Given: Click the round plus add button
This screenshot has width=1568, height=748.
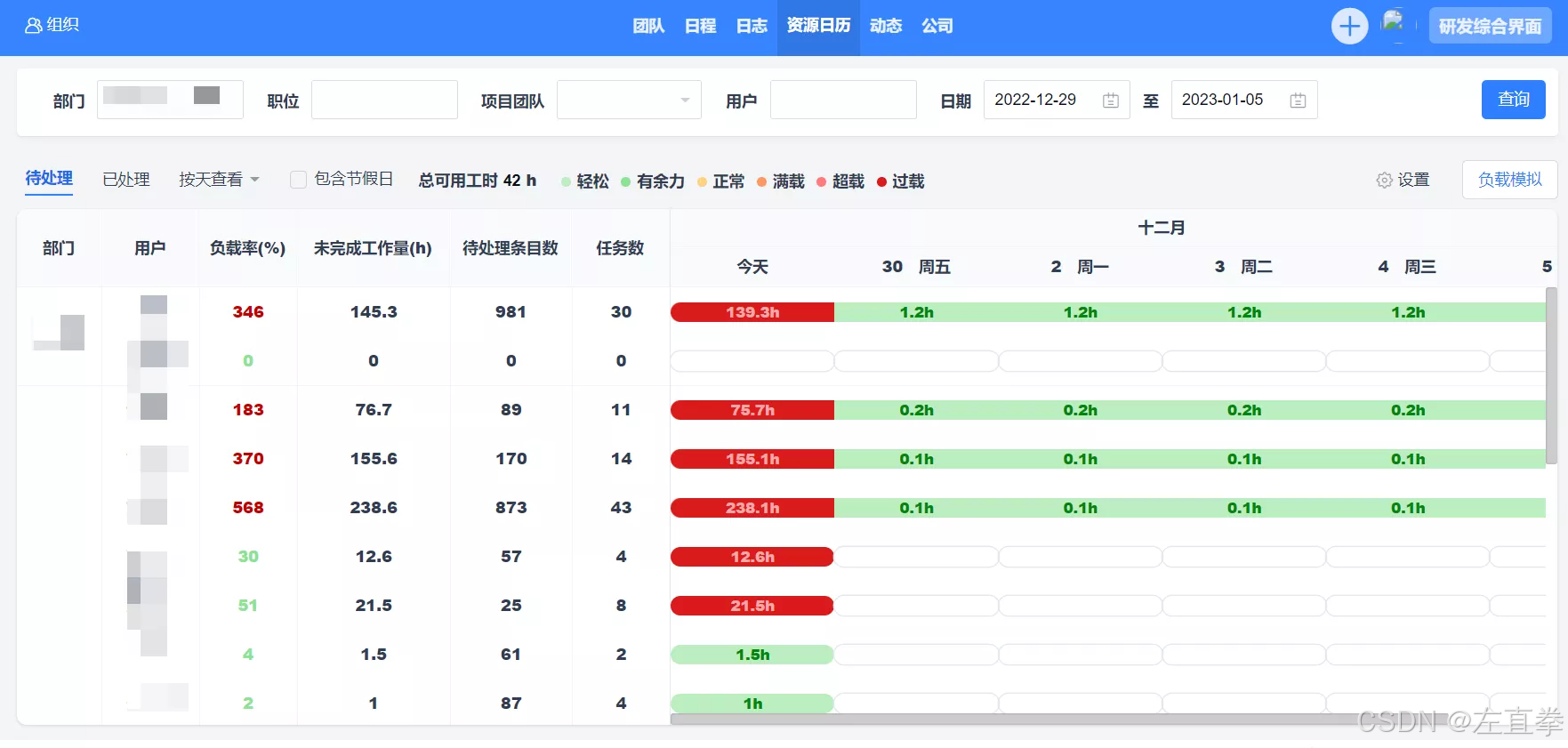Looking at the screenshot, I should click(1349, 27).
